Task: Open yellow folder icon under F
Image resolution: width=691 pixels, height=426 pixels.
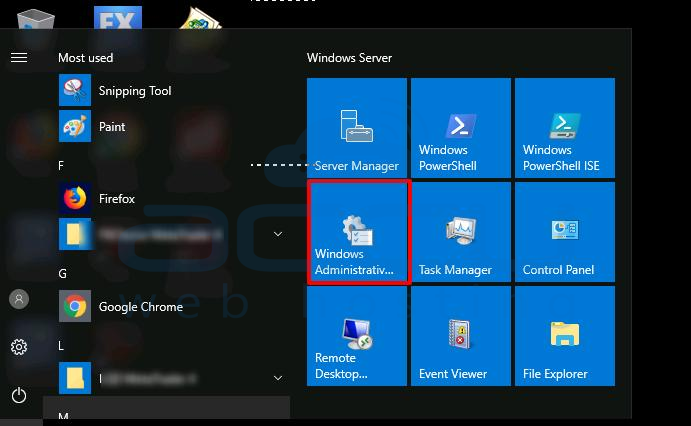Action: 75,234
